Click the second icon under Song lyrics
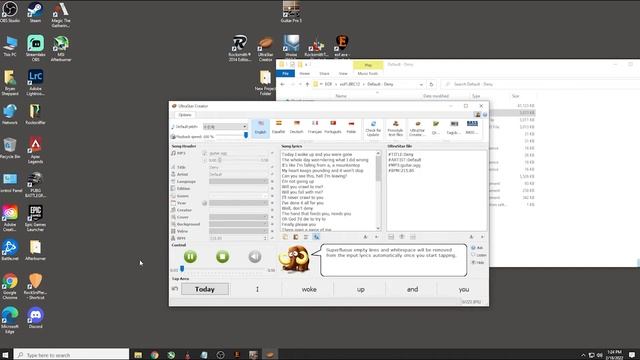Viewport: 640px width, 360px height. pos(296,237)
